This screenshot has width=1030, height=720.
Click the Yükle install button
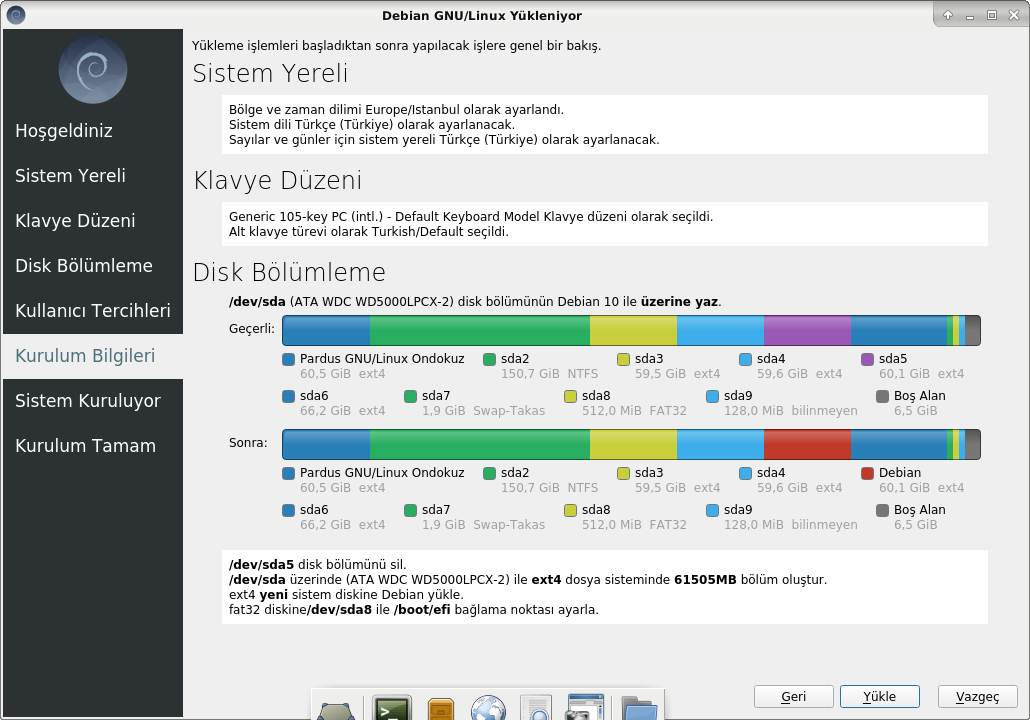pos(880,696)
